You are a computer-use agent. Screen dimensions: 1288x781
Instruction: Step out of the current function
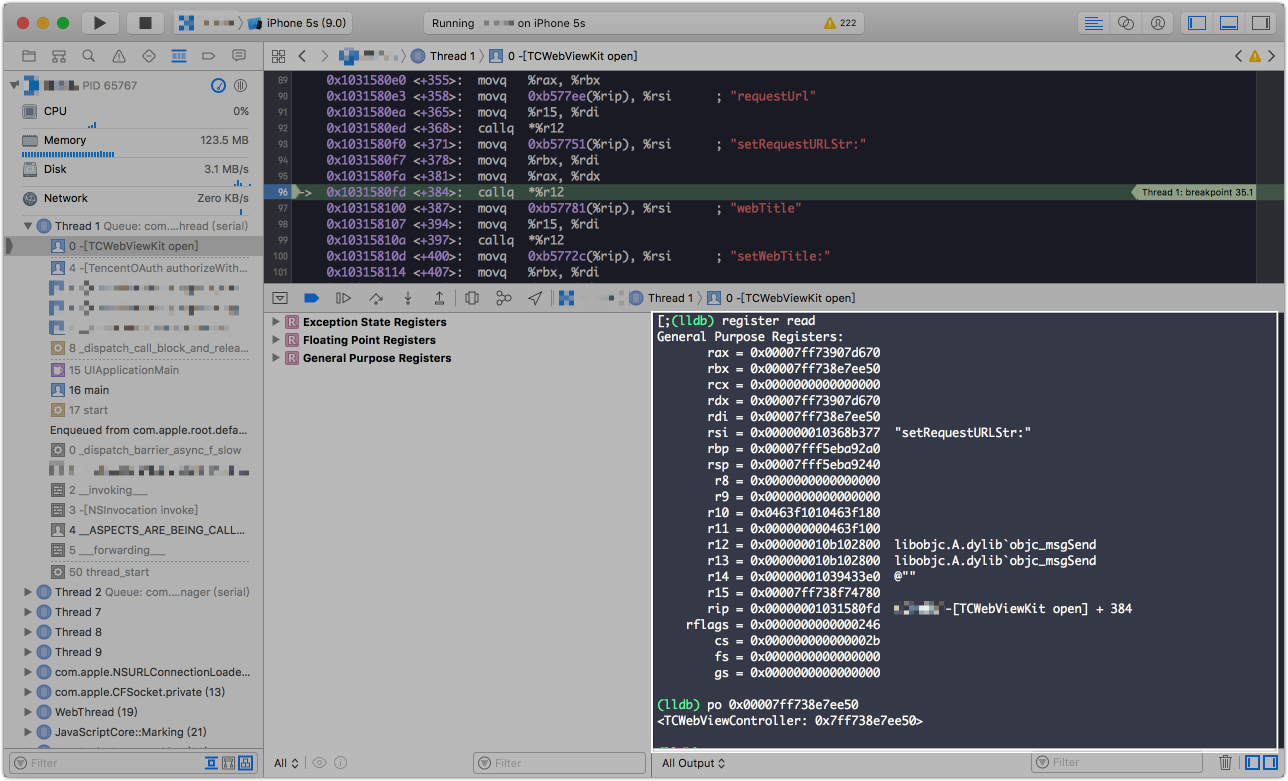tap(439, 298)
